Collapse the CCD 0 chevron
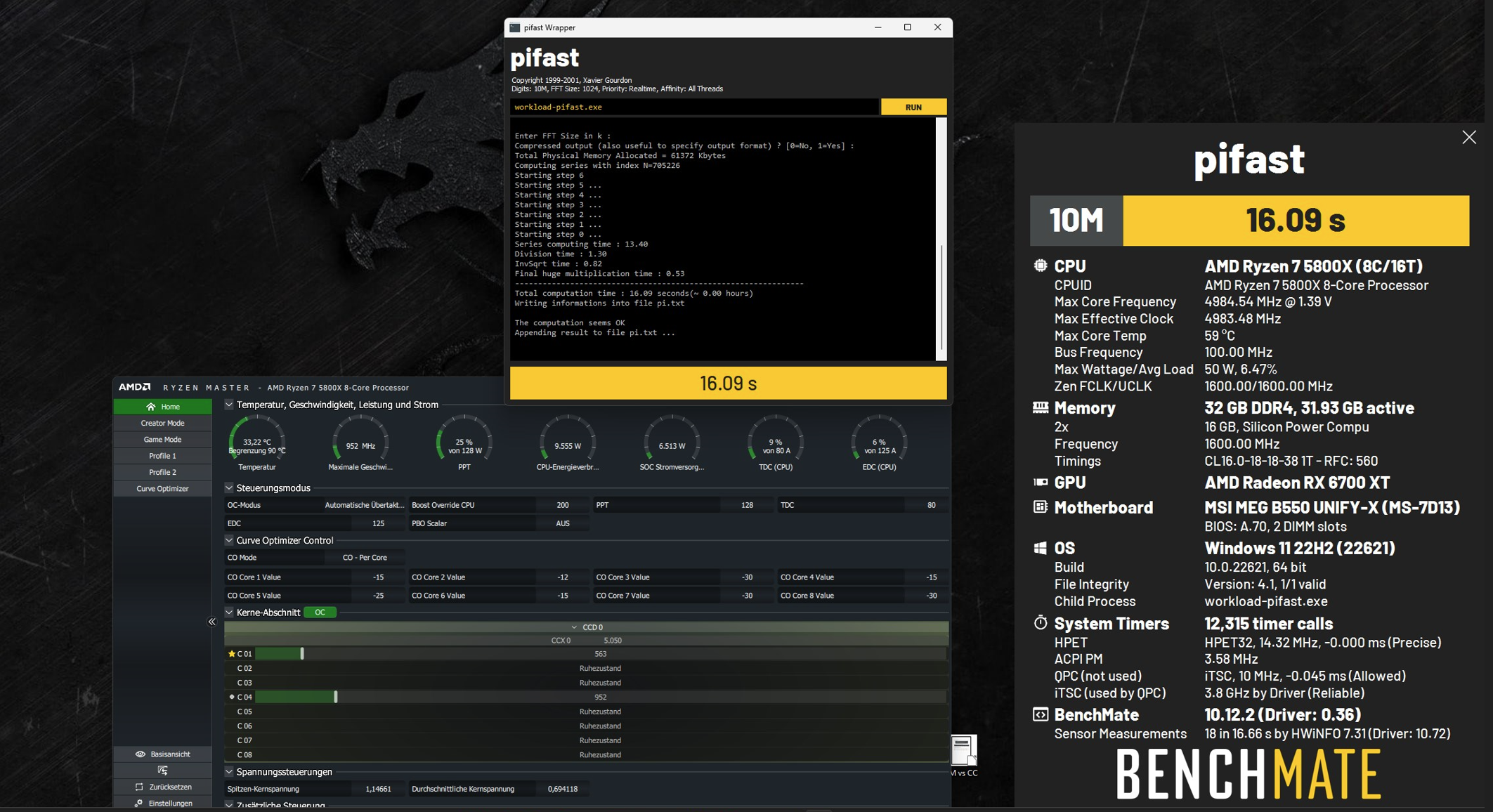Image resolution: width=1493 pixels, height=812 pixels. [574, 627]
